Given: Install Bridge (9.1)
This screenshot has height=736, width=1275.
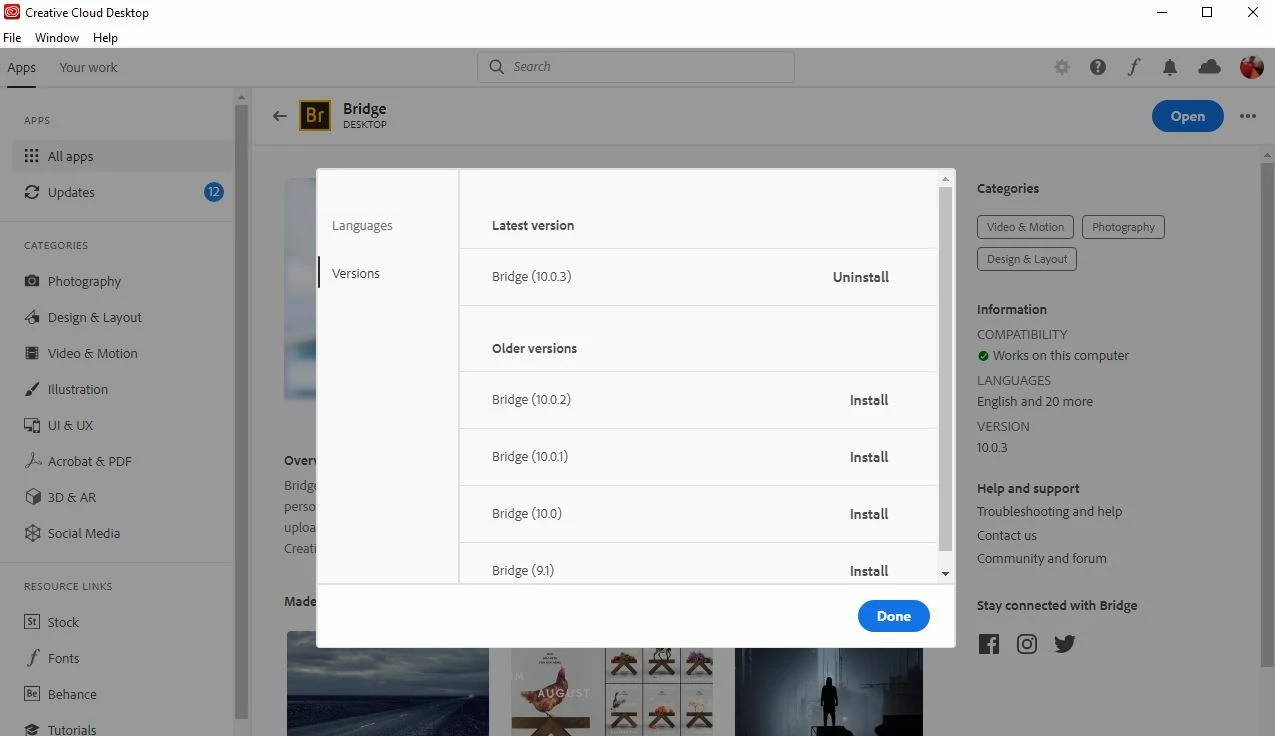Looking at the screenshot, I should (x=869, y=571).
